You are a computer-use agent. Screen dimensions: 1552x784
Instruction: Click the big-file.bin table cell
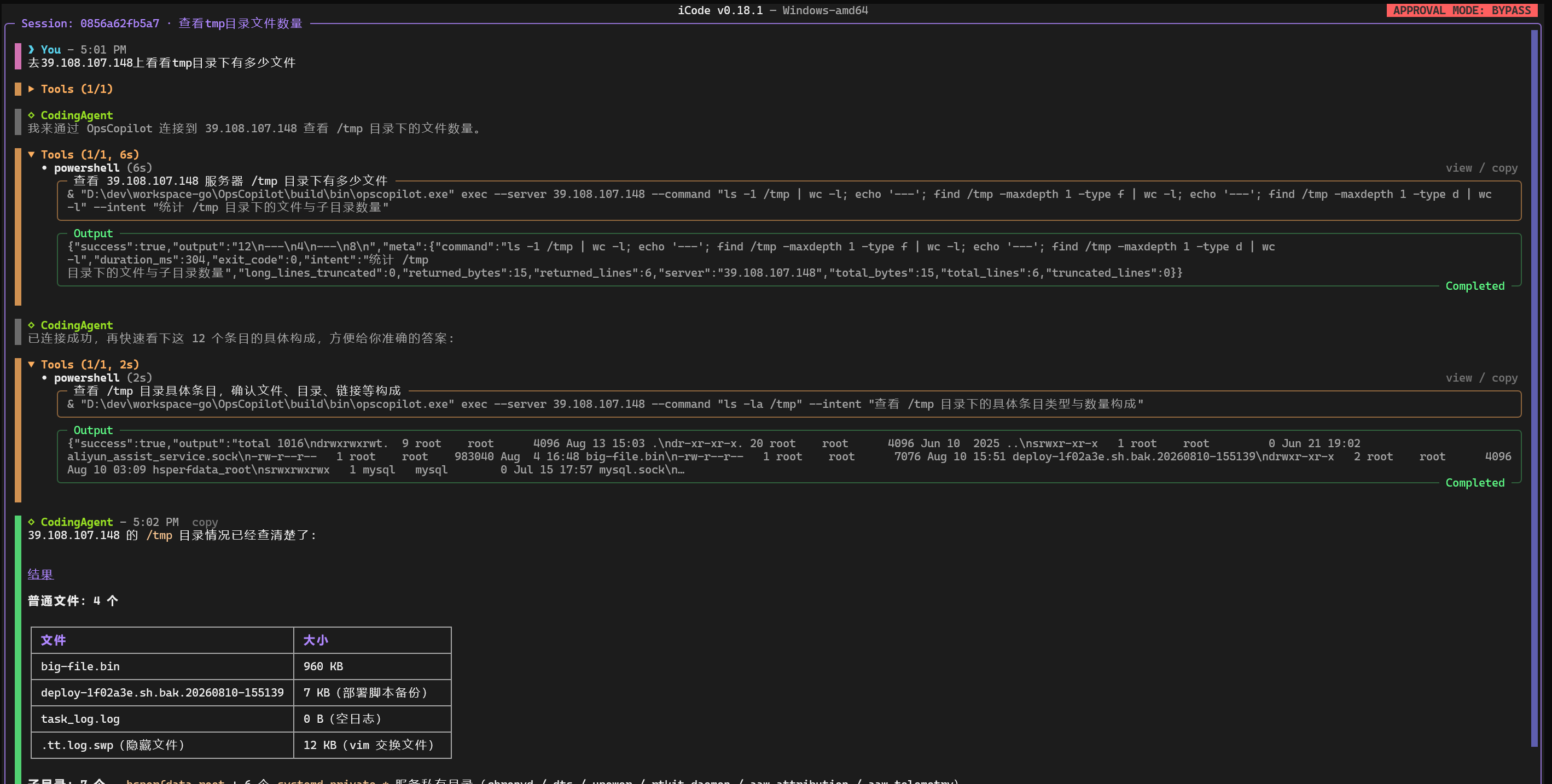coord(162,666)
